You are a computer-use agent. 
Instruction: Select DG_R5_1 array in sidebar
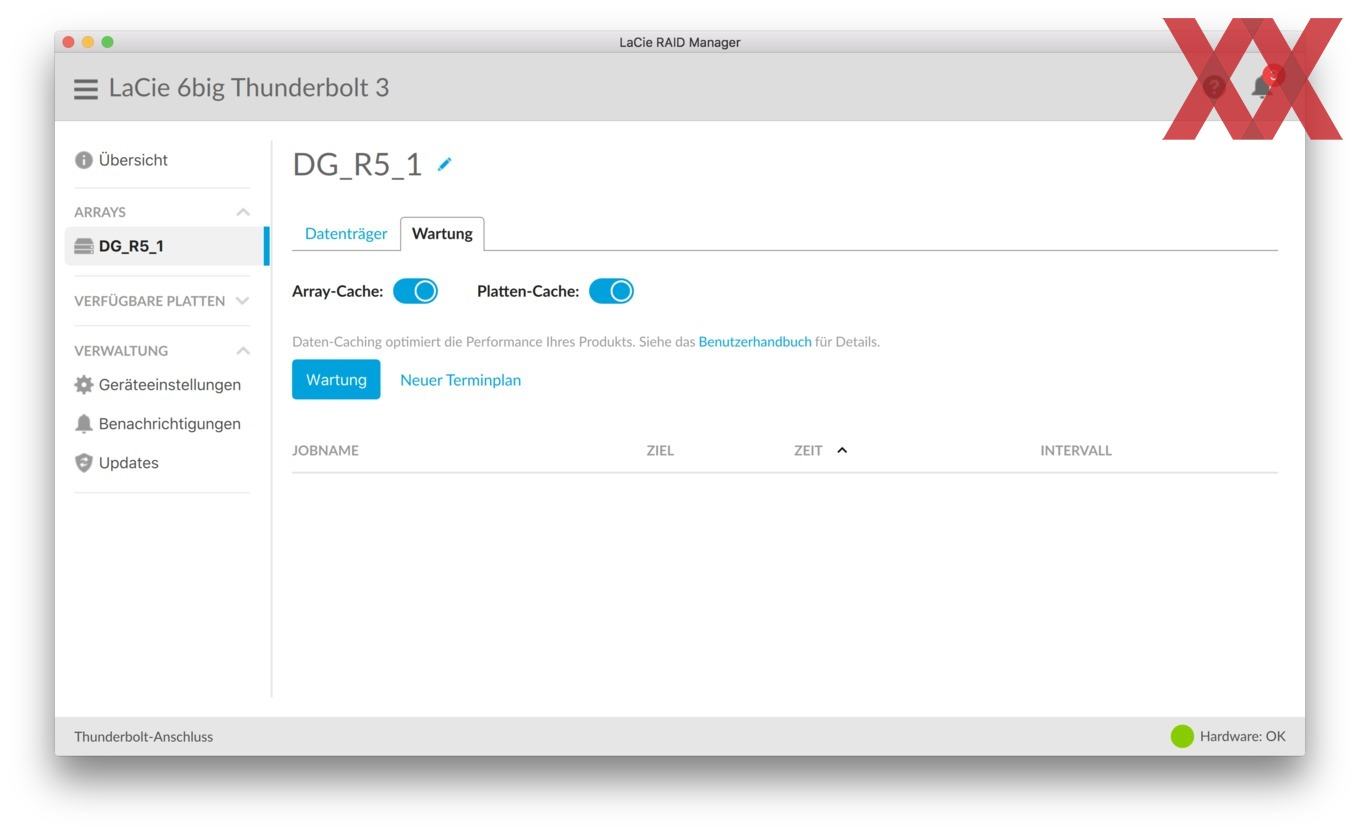(166, 246)
